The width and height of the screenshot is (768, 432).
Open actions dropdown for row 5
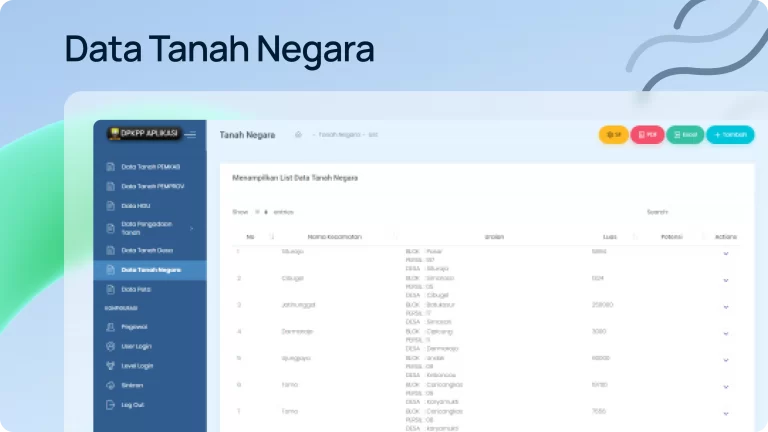coord(726,360)
